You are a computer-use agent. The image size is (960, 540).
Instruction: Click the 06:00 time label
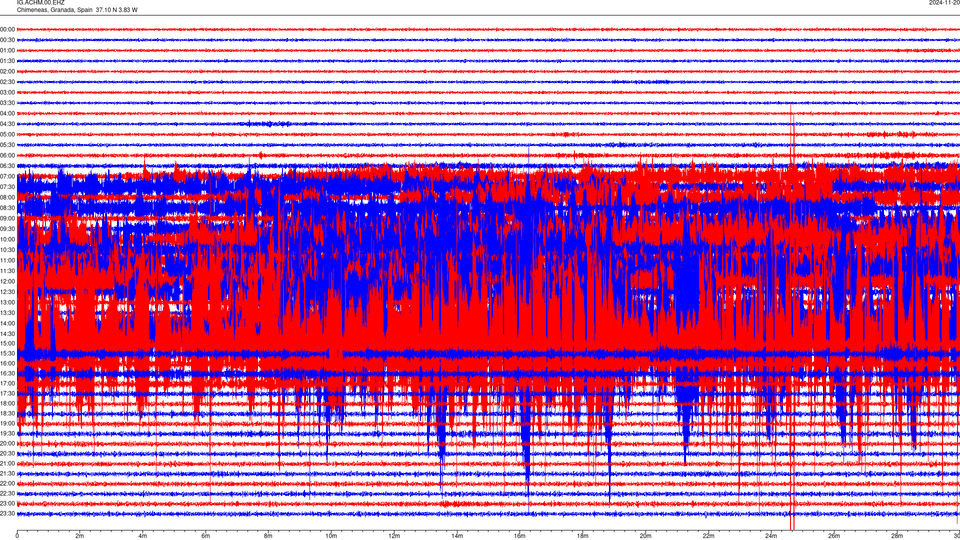7,156
